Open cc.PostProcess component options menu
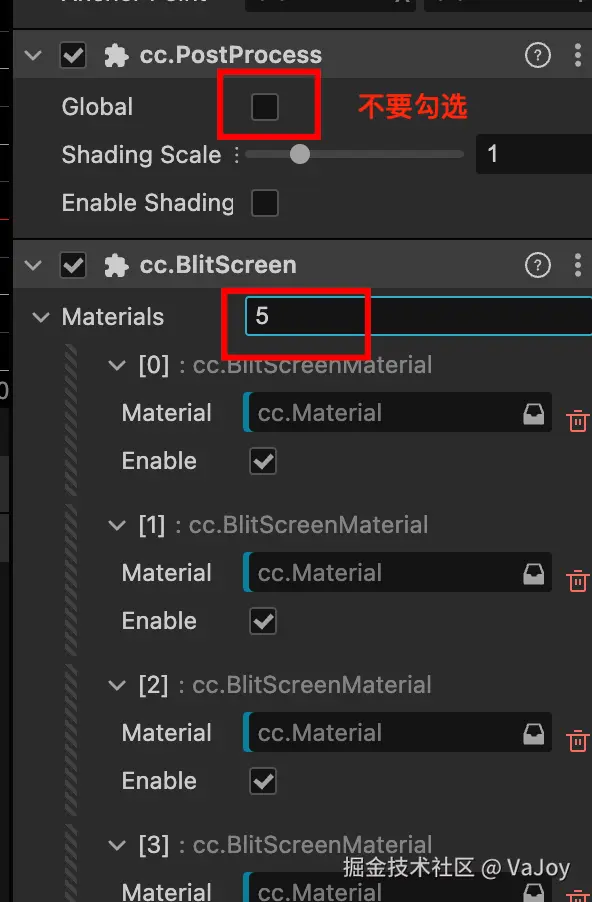 pyautogui.click(x=578, y=56)
